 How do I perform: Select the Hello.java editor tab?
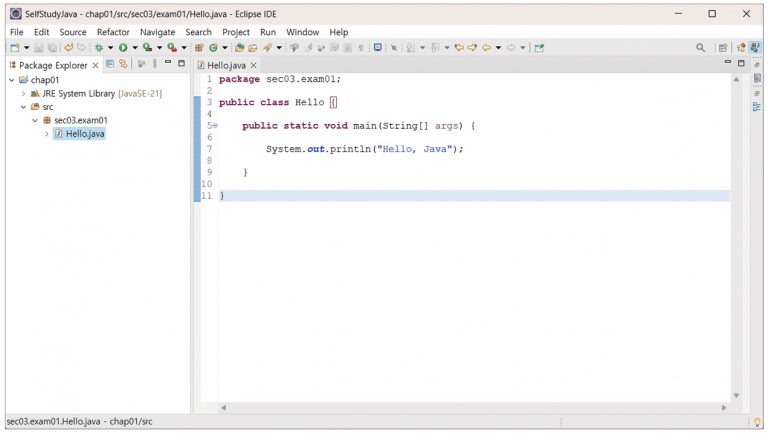pos(226,65)
